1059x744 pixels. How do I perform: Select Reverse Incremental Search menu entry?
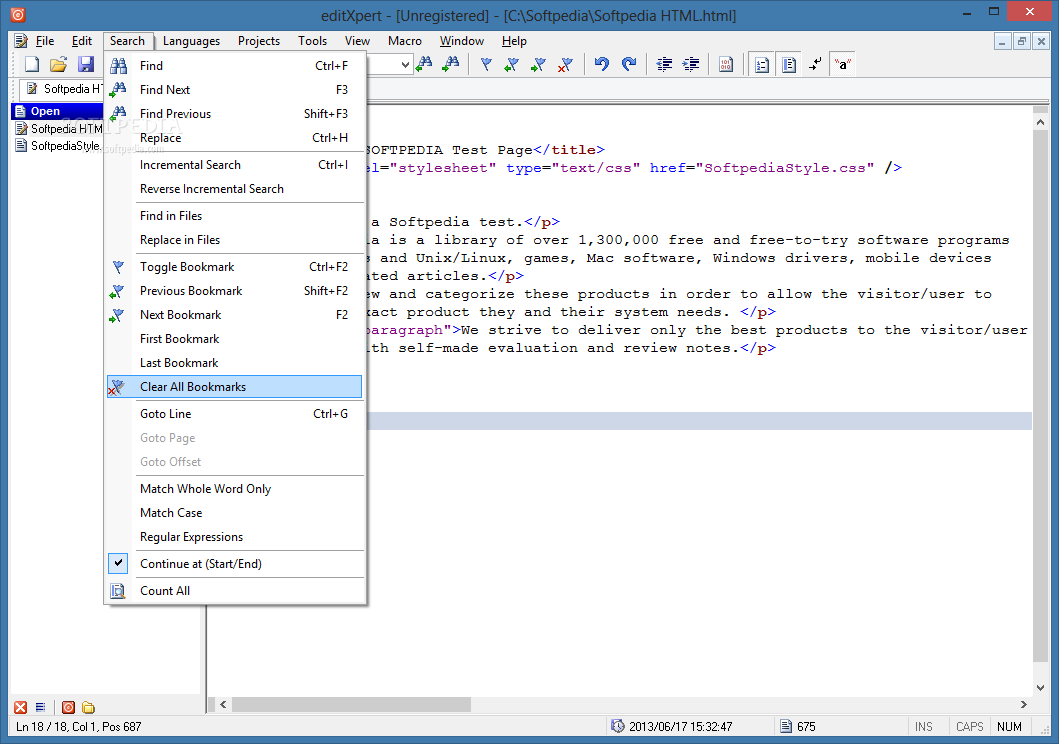[x=236, y=189]
